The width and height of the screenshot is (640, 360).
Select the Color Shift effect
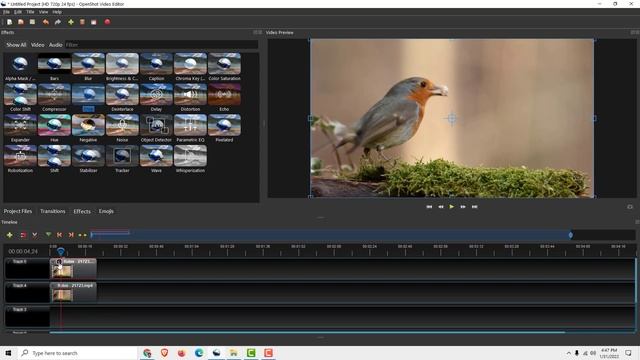tap(20, 98)
